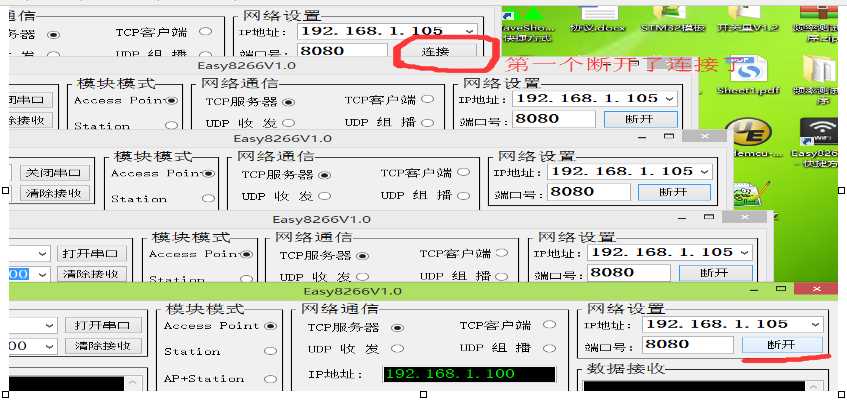847x401 pixels.
Task: Click 清除接收 below the 关闭串口 button
Action: point(53,192)
